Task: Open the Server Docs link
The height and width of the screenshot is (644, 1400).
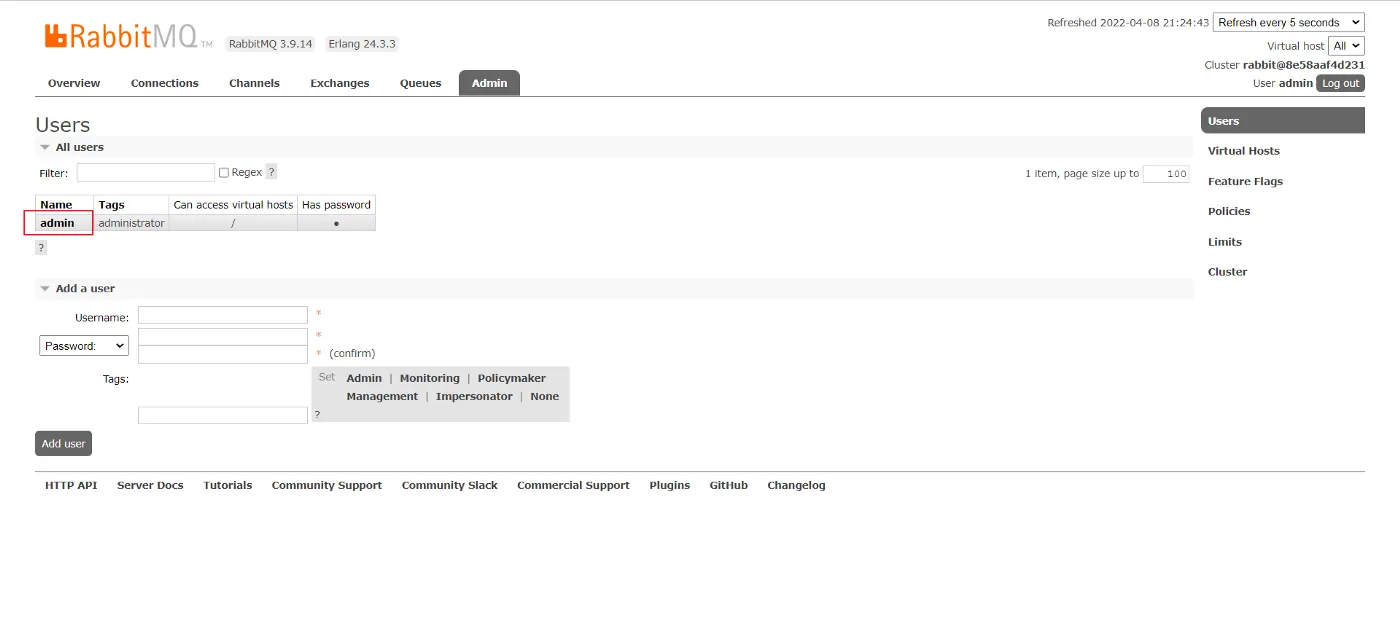Action: (150, 485)
